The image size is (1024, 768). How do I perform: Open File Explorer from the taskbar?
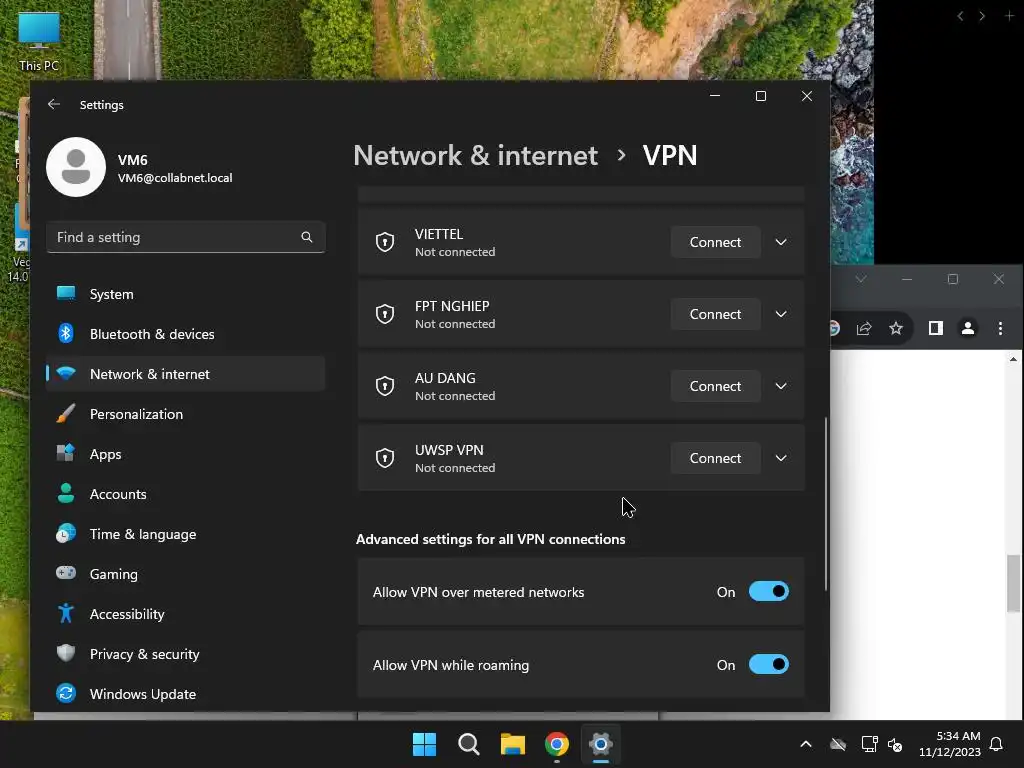(x=513, y=744)
